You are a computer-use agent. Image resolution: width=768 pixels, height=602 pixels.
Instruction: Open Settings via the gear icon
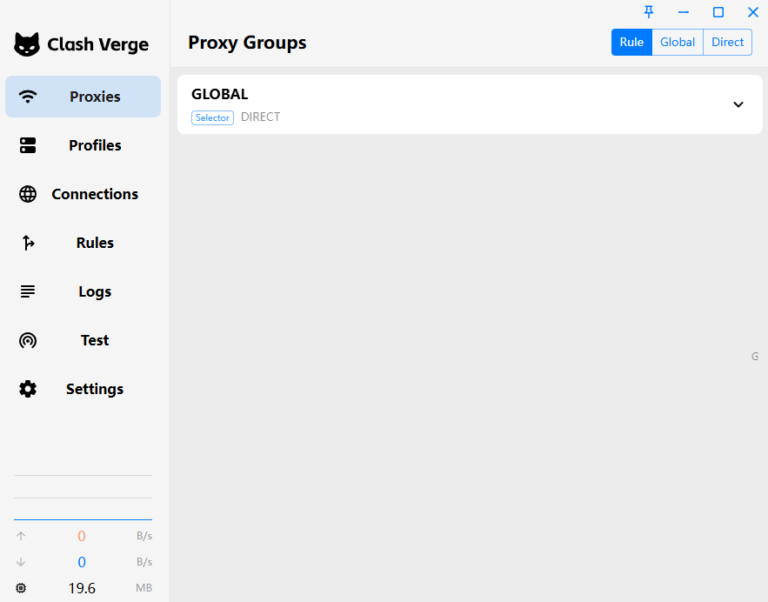[28, 389]
